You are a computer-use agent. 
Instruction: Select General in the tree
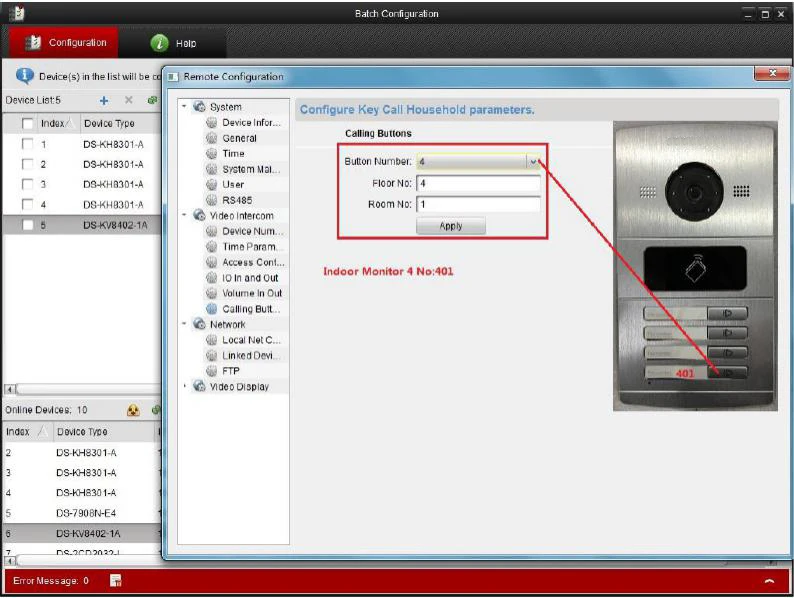coord(239,138)
